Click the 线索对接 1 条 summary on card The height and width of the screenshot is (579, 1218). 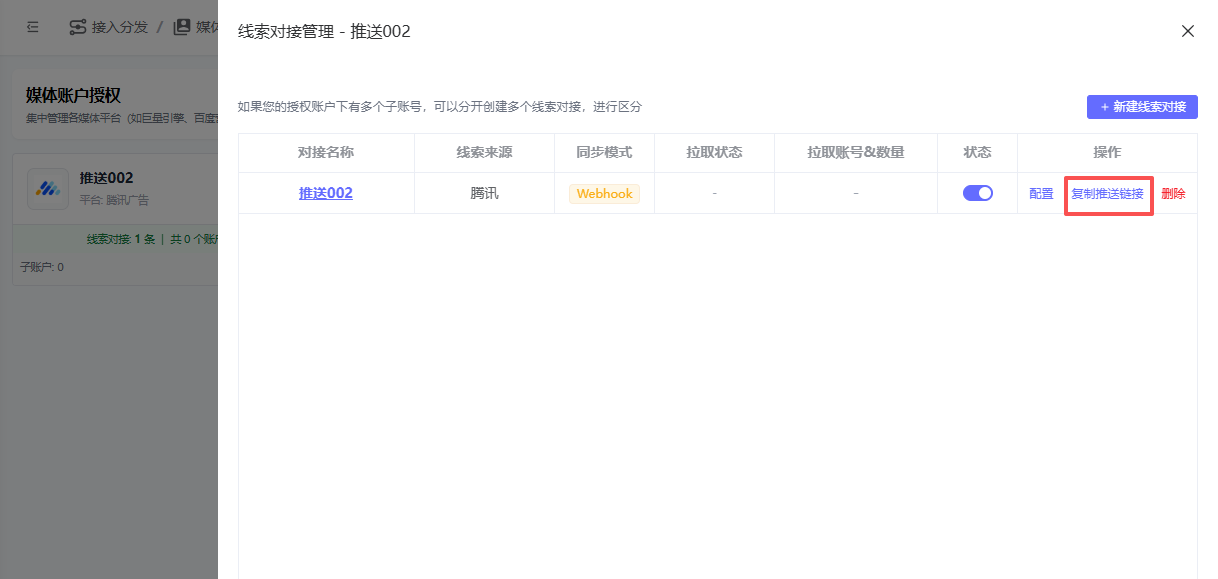122,239
